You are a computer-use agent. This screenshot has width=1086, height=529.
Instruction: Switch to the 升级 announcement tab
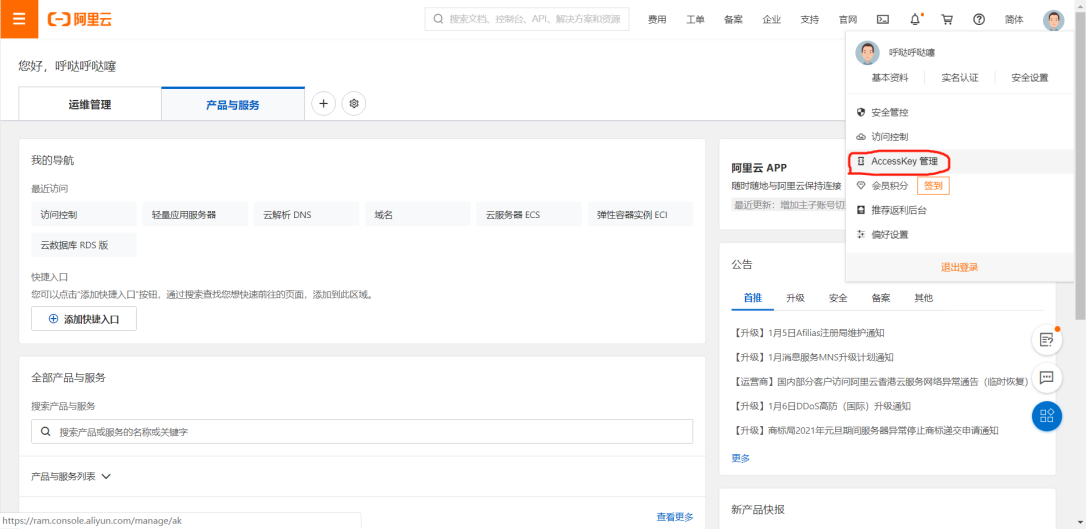(x=795, y=298)
